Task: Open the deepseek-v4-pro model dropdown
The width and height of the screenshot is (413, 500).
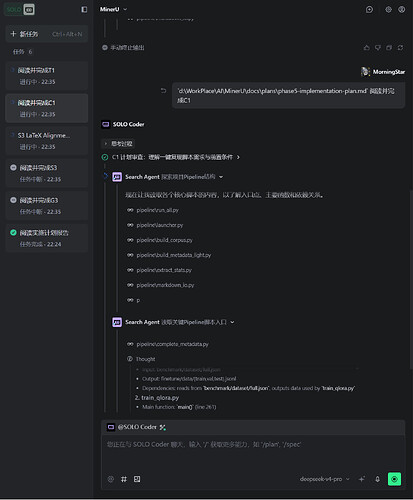Action: pyautogui.click(x=324, y=479)
